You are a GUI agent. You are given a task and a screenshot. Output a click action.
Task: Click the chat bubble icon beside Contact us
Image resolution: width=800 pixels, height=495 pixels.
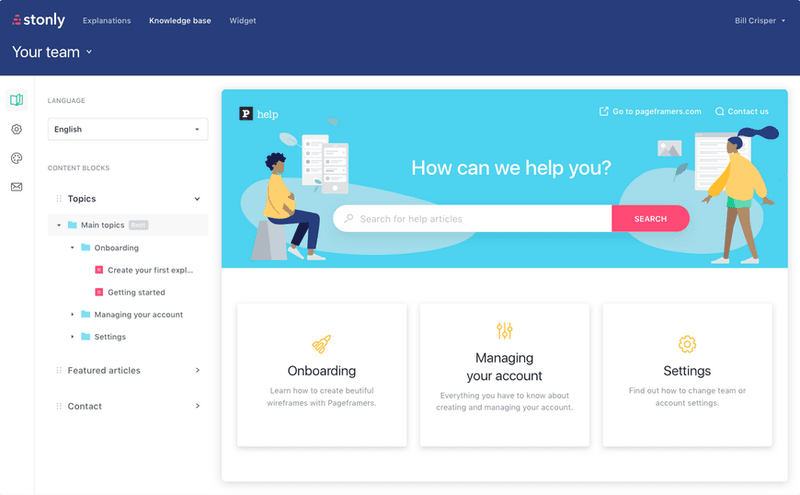(x=719, y=111)
